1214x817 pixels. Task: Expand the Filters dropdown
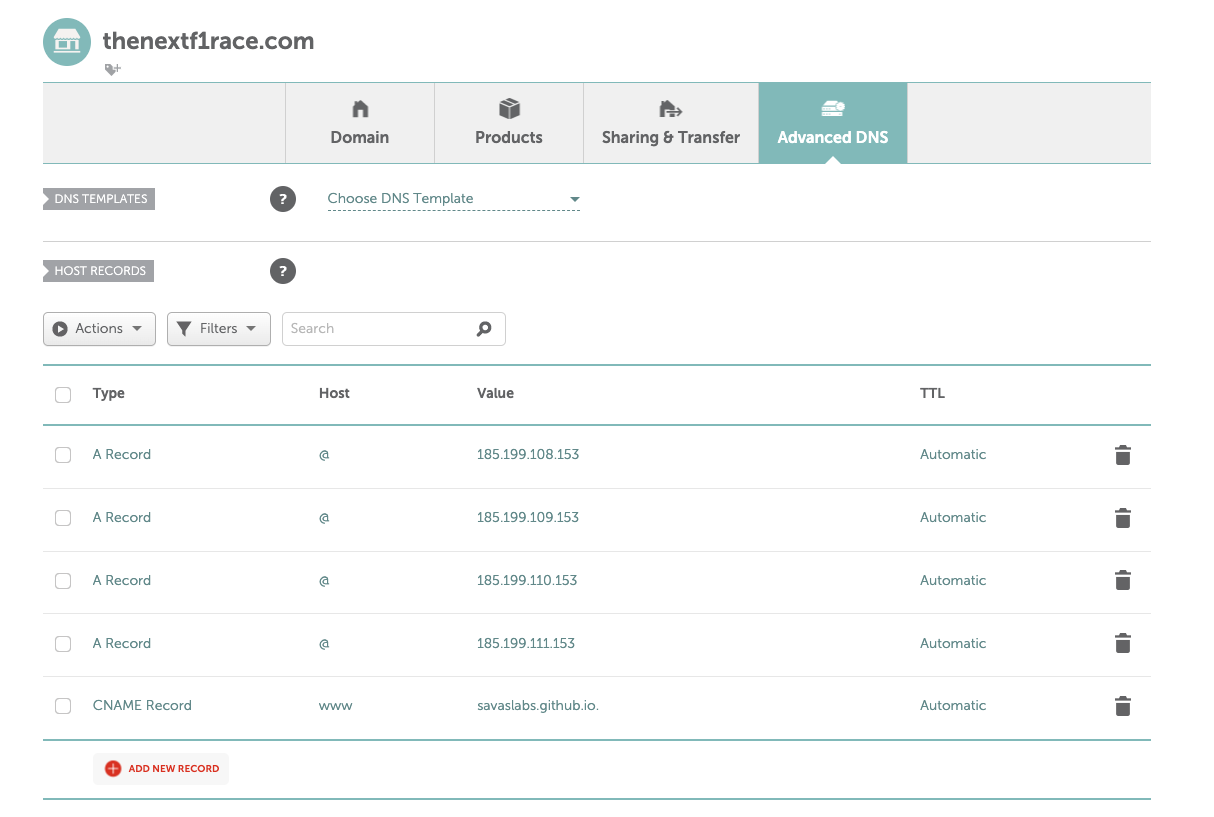pyautogui.click(x=218, y=328)
